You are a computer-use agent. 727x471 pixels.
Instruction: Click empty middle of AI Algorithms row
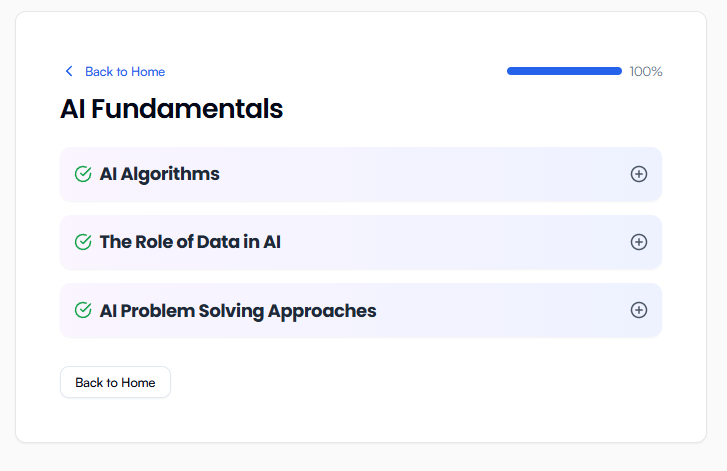pos(420,174)
